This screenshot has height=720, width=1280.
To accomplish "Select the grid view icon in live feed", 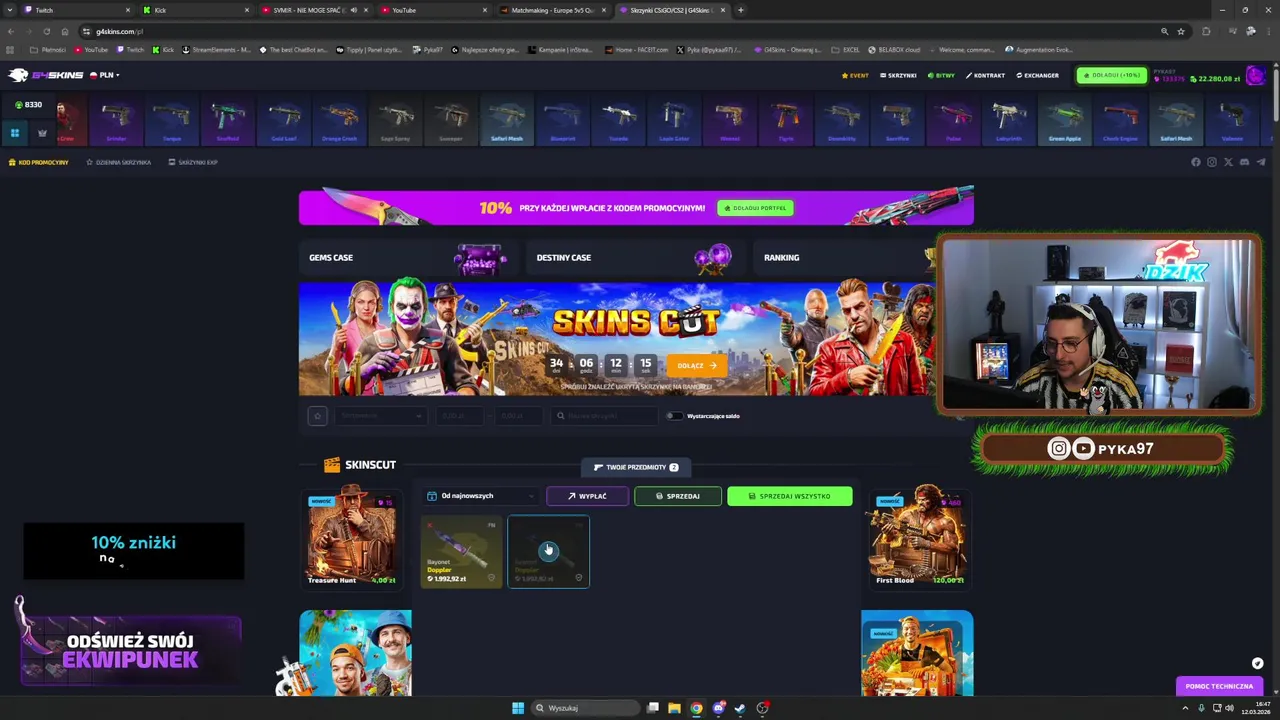I will [x=15, y=132].
